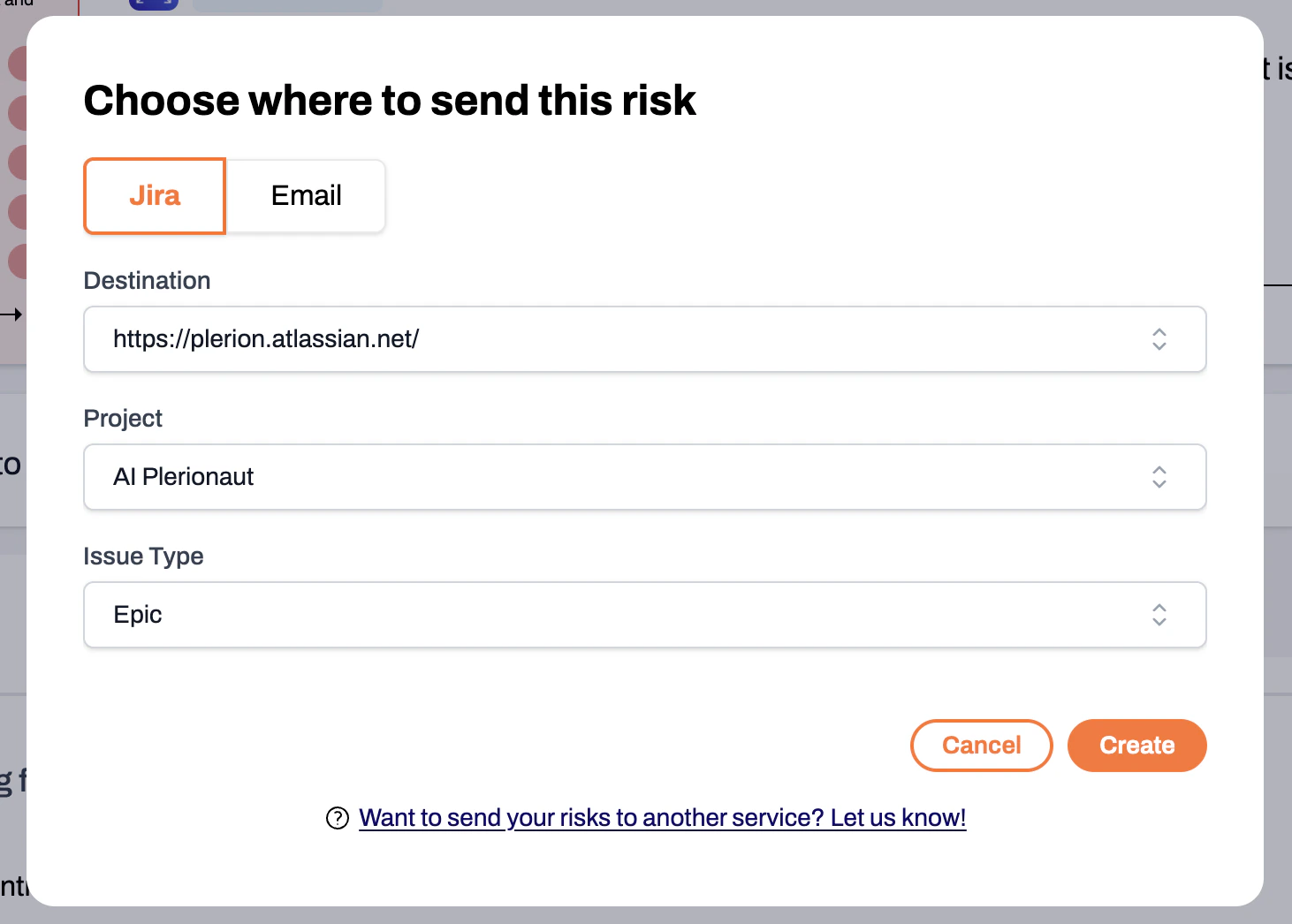This screenshot has width=1292, height=924.
Task: Click the question mark help icon
Action: point(337,819)
